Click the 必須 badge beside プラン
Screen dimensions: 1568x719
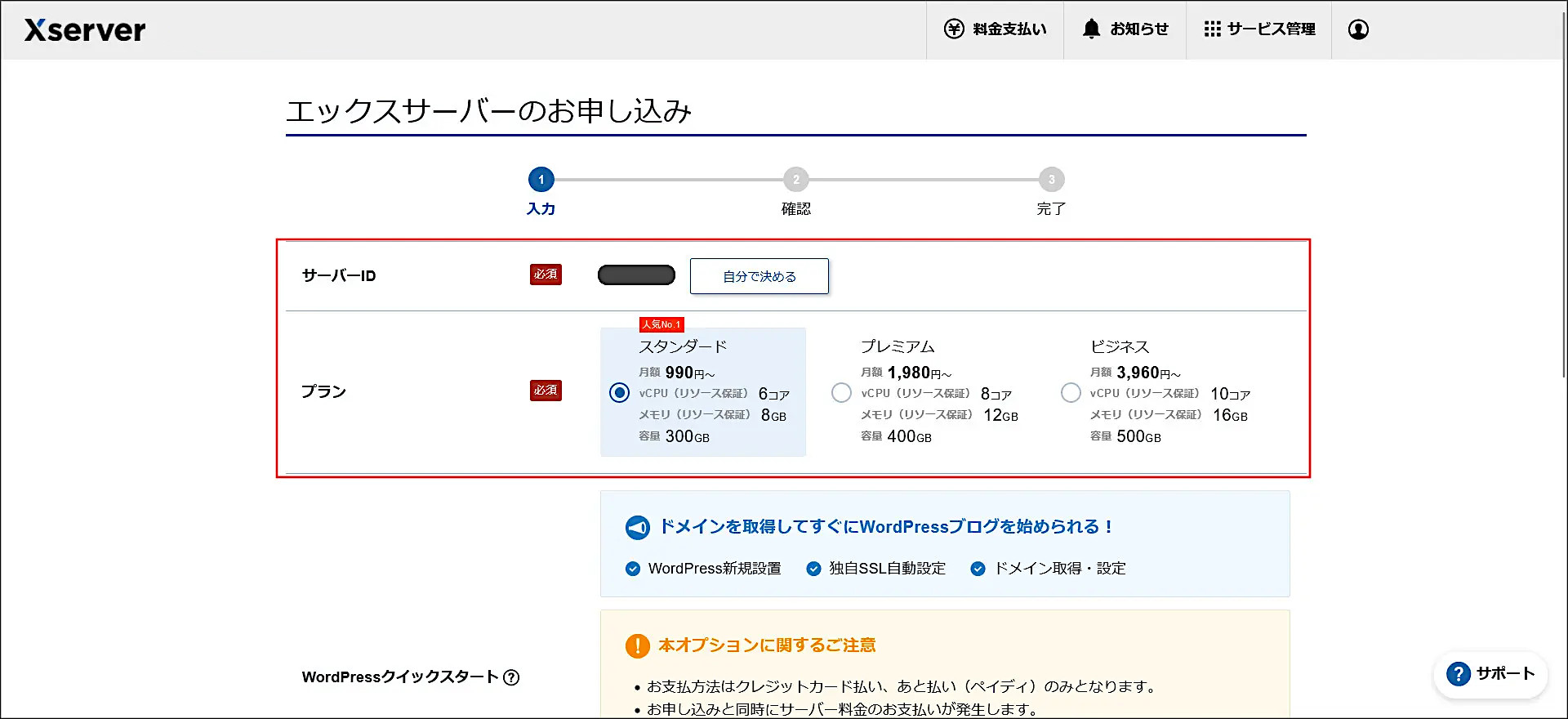click(x=546, y=391)
